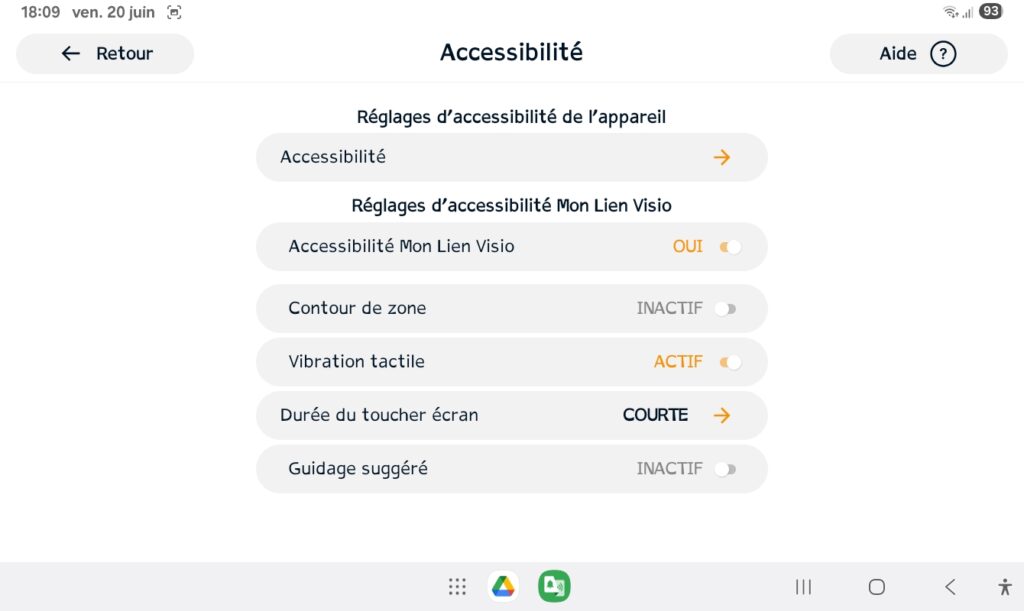The height and width of the screenshot is (611, 1024).
Task: Turn on the Guidage suggéré switch
Action: click(x=726, y=469)
